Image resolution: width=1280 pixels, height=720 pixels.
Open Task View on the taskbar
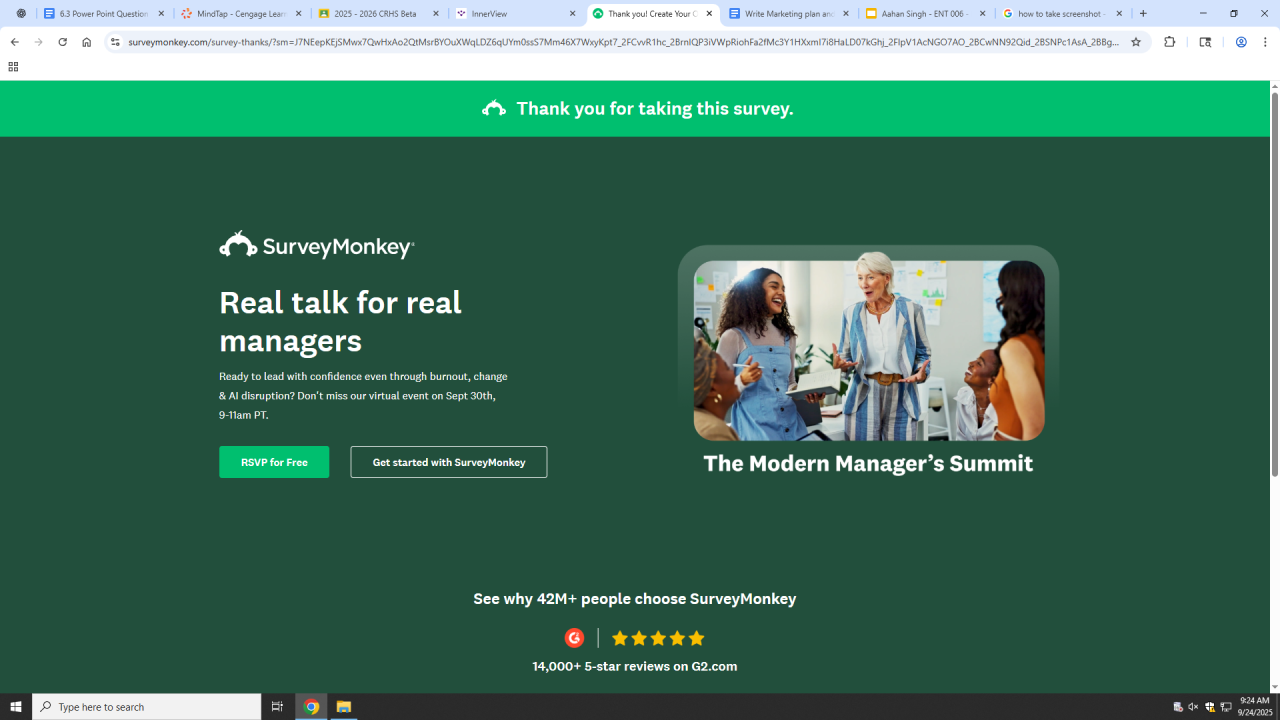pos(277,707)
